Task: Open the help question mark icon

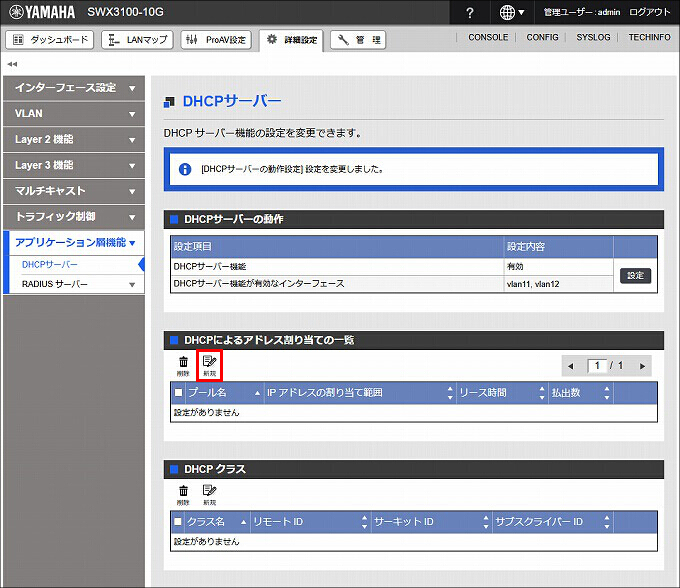Action: pyautogui.click(x=470, y=13)
